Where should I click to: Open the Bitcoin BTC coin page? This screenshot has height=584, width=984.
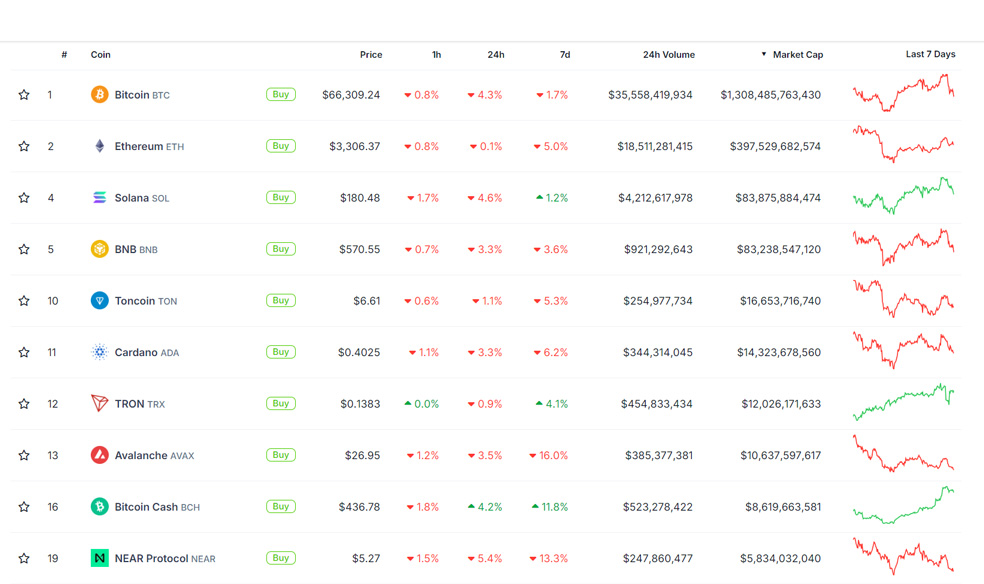142,95
